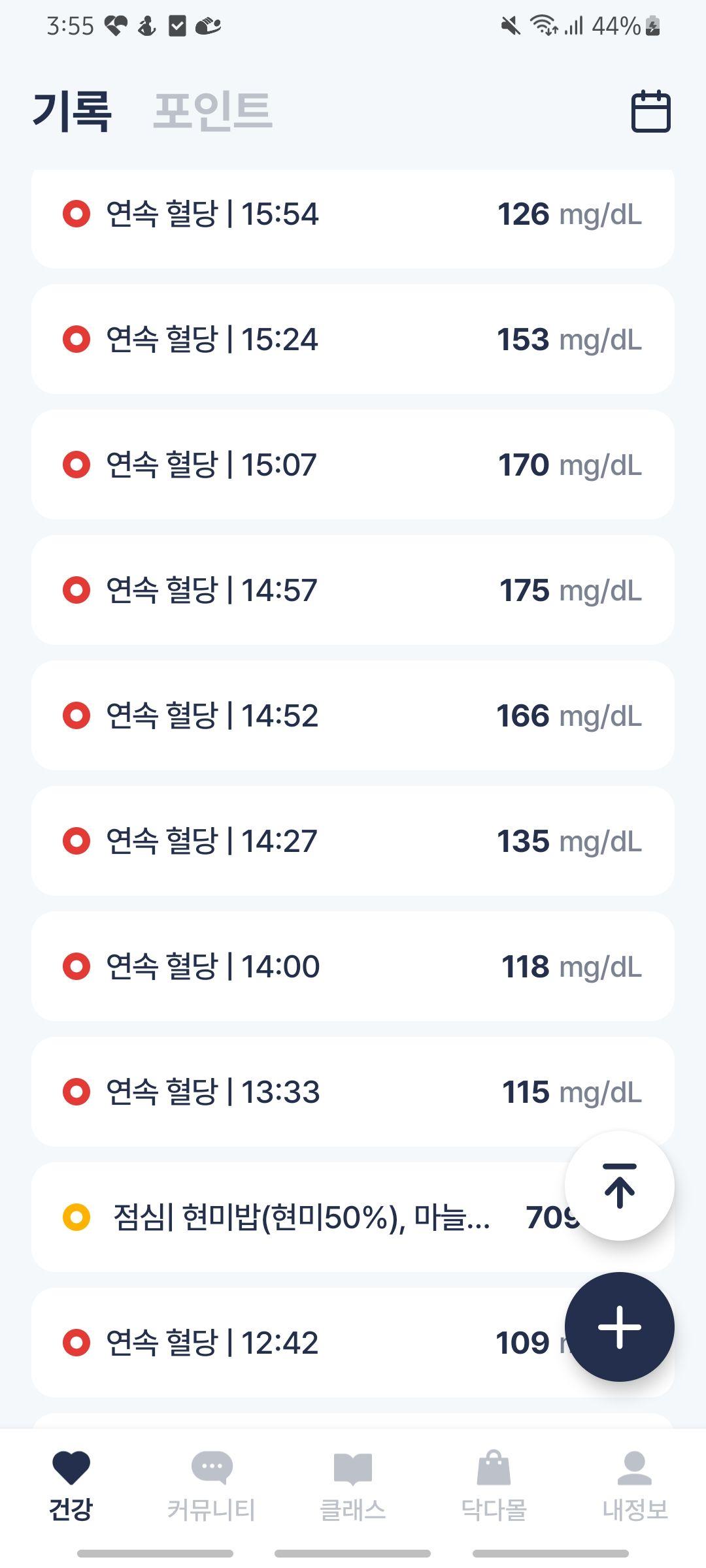Select the 기록 tab heading

pyautogui.click(x=72, y=111)
